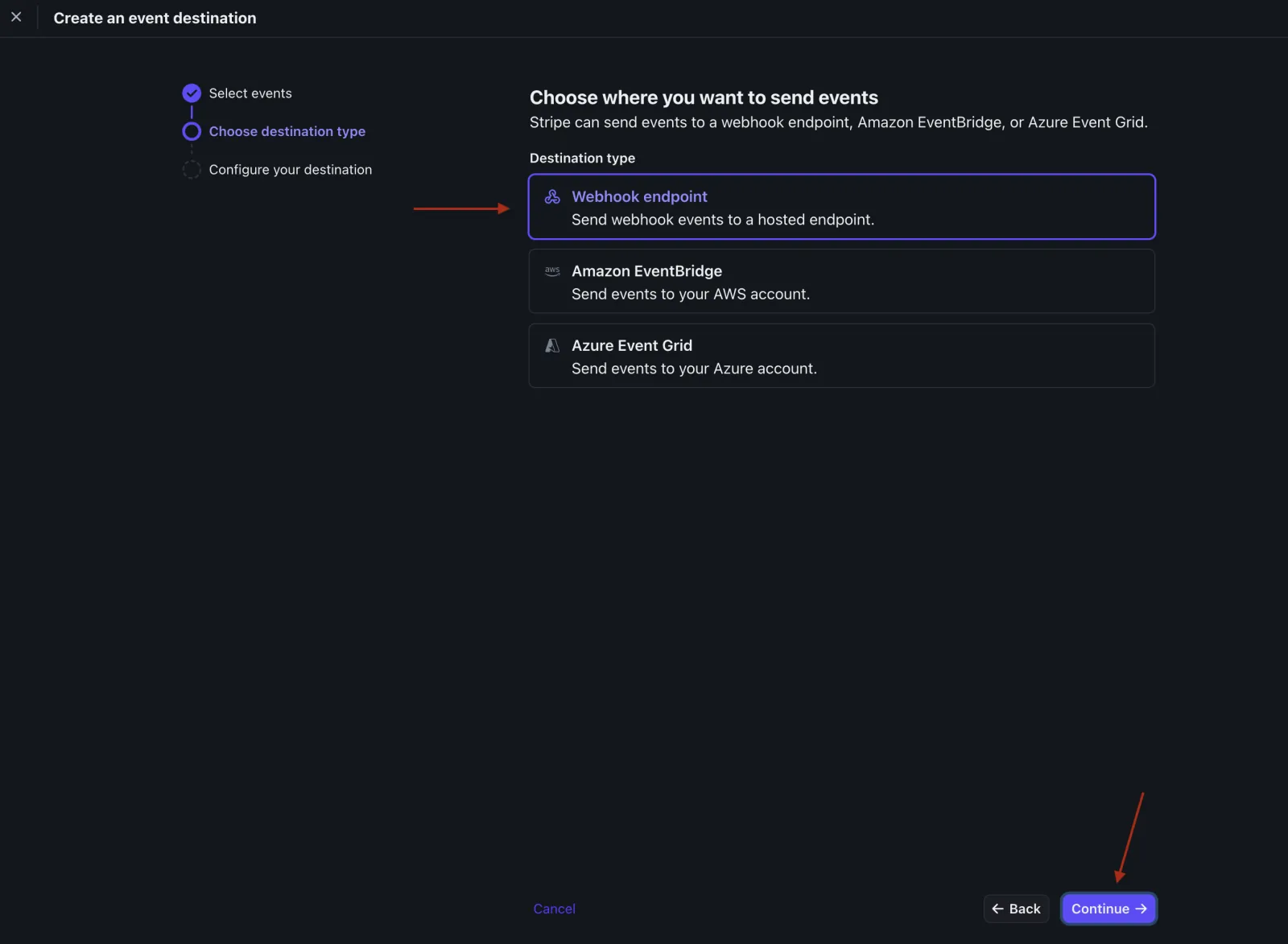Viewport: 1288px width, 944px height.
Task: Open the Configure your destination step
Action: [x=290, y=170]
